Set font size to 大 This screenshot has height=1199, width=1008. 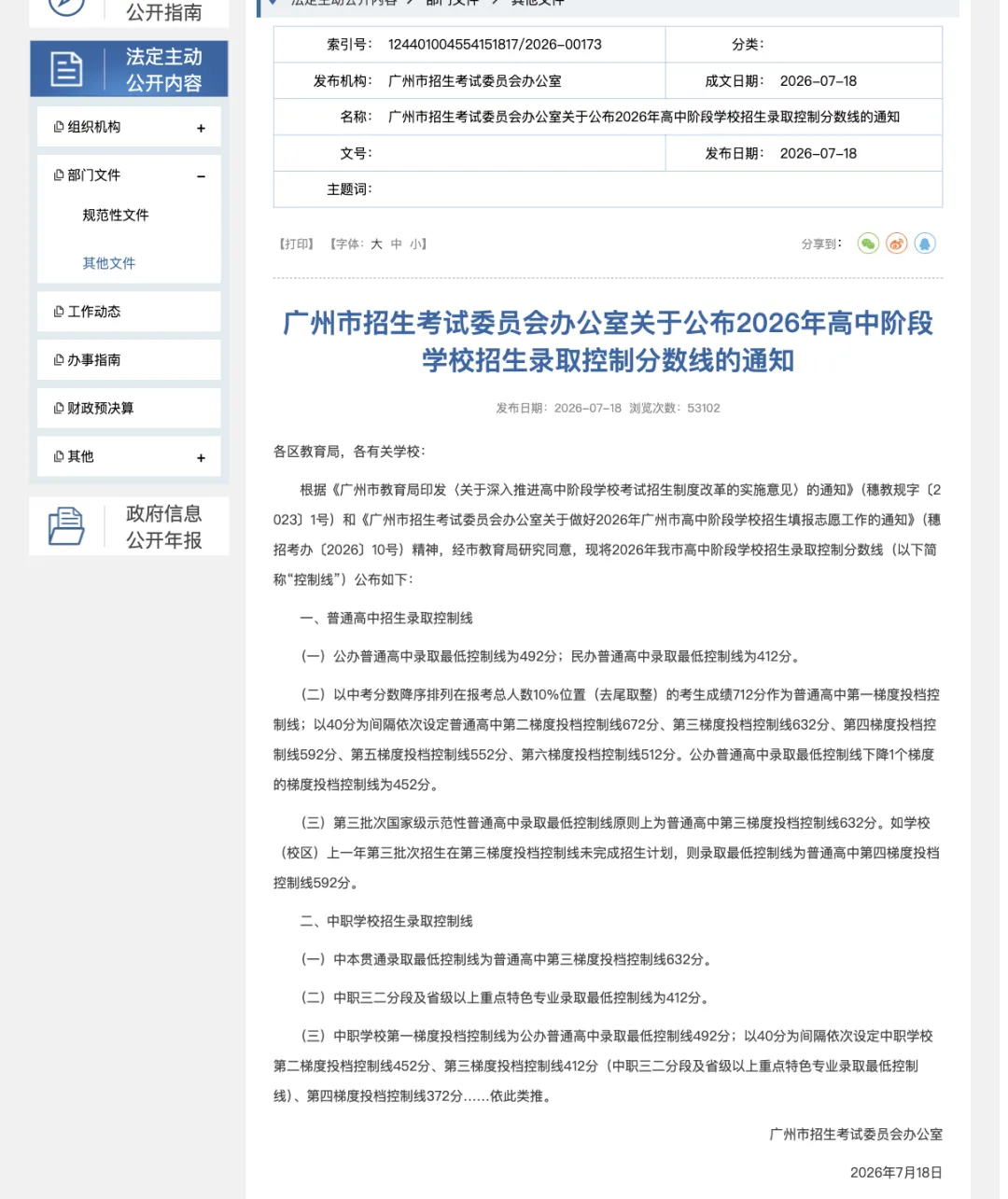click(376, 244)
